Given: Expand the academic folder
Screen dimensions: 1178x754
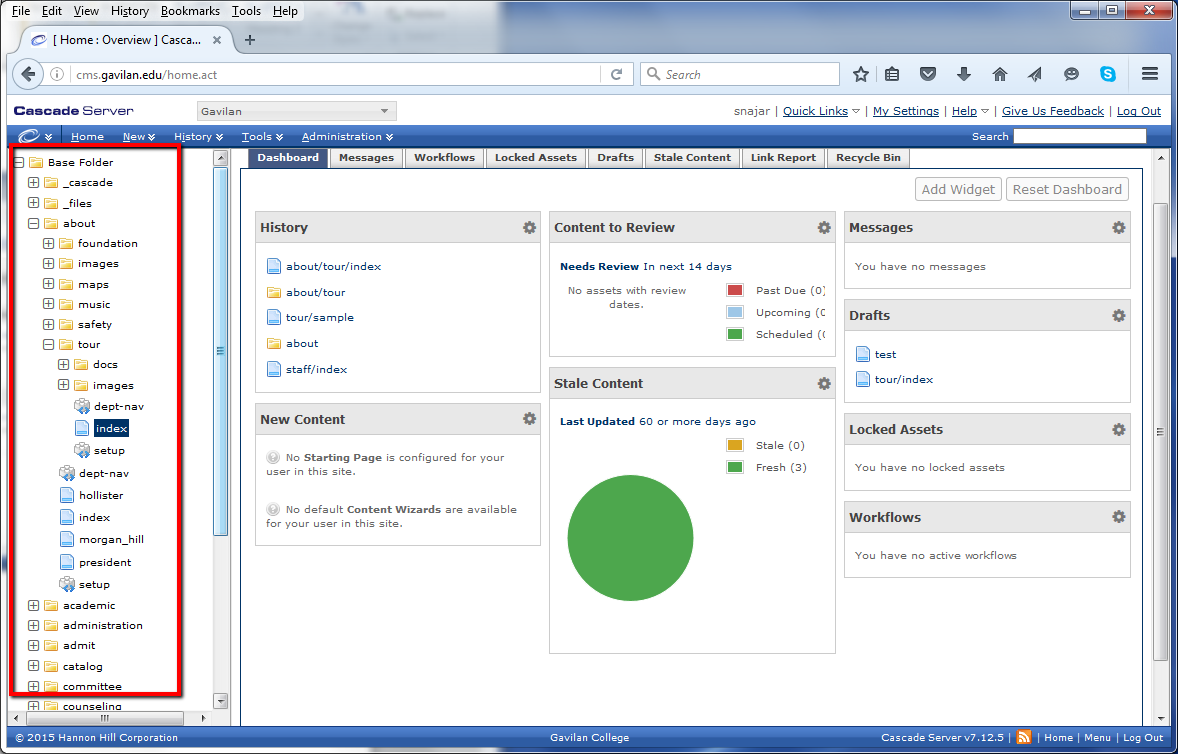Looking at the screenshot, I should coord(33,605).
